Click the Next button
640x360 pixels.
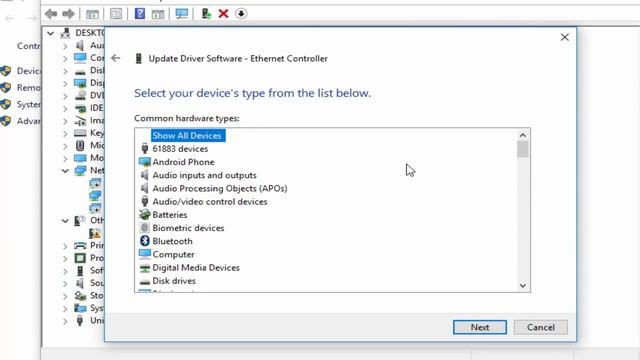pos(480,327)
